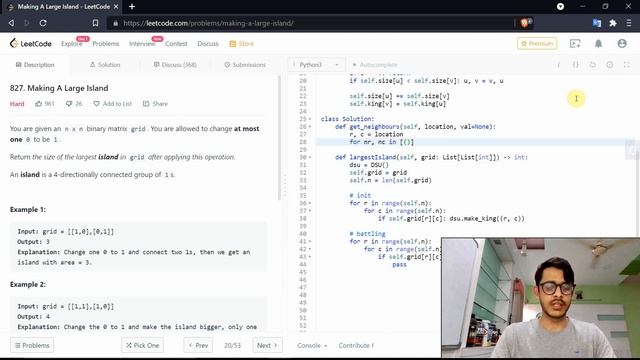This screenshot has width=640, height=360.
Task: Expand the Console panel
Action: click(312, 345)
